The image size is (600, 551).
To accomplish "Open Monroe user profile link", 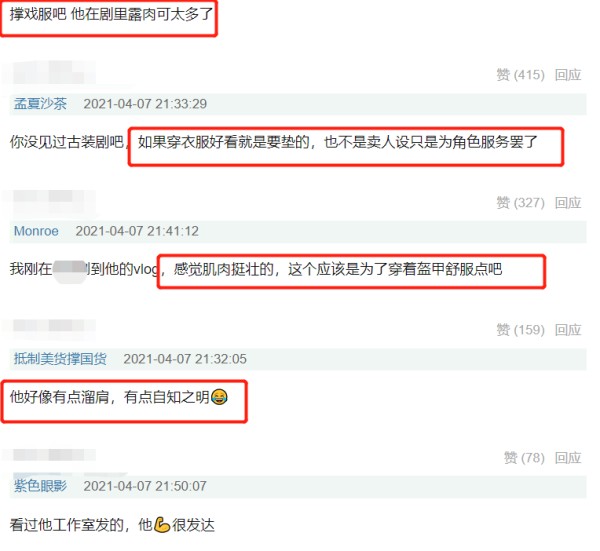I will tap(36, 231).
